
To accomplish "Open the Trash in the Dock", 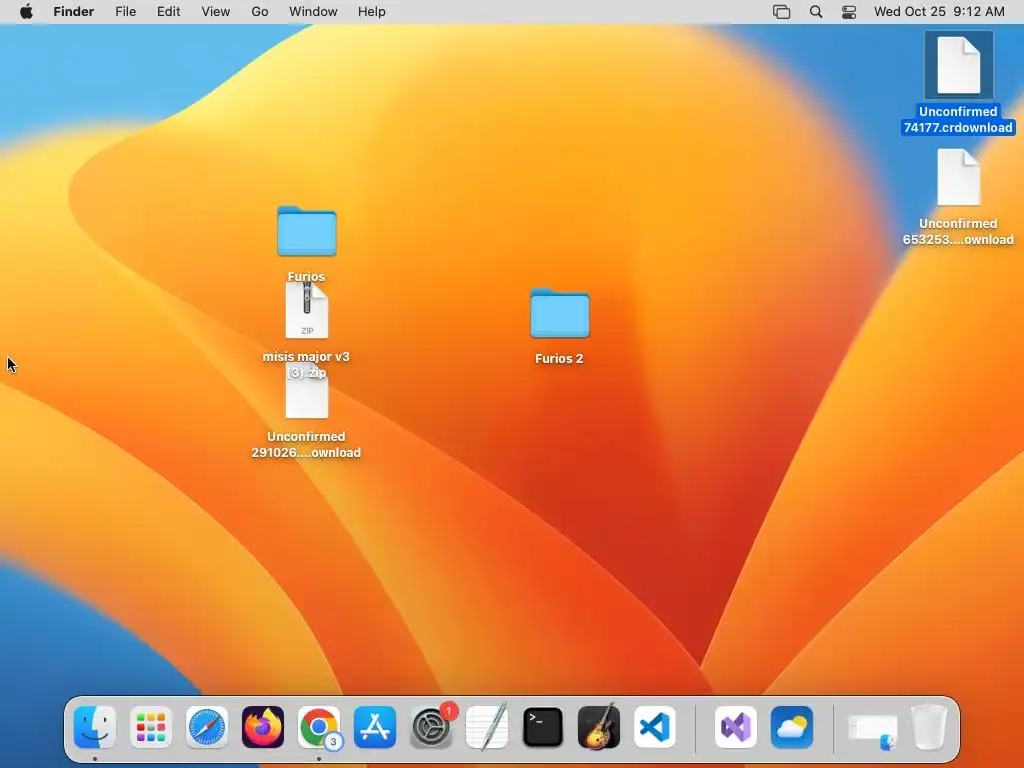I will [x=929, y=727].
